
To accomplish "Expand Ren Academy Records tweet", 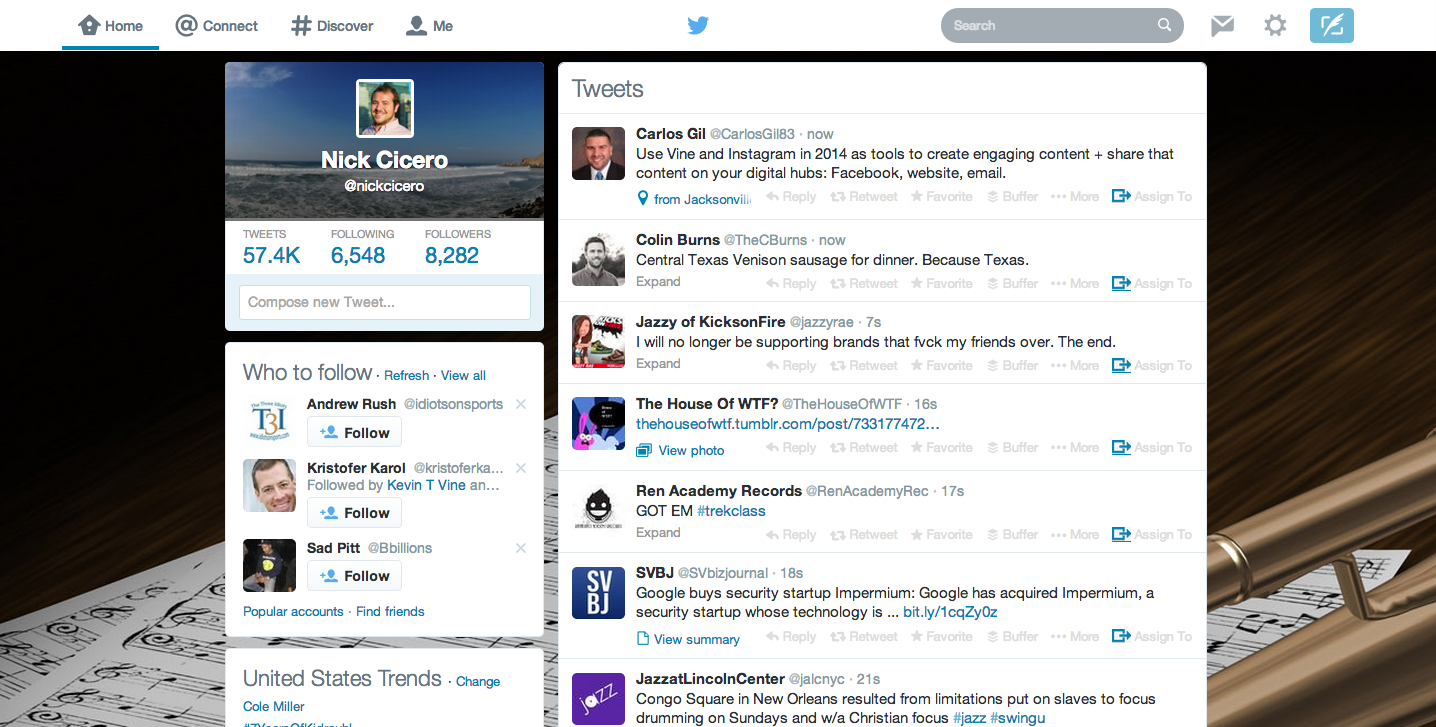I will [x=658, y=533].
